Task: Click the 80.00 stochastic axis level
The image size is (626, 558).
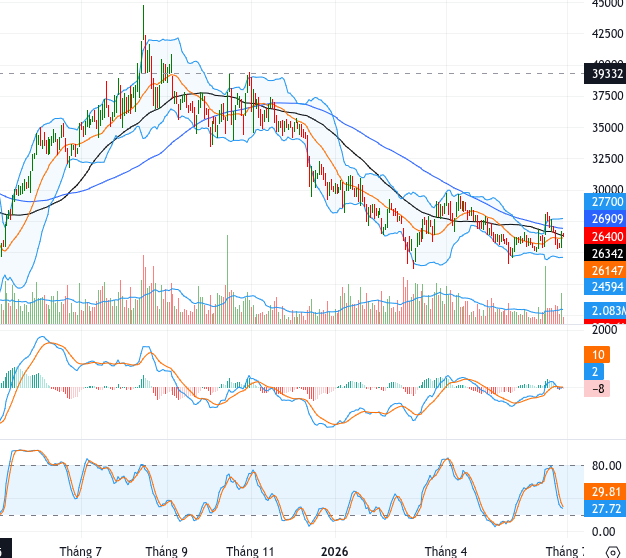Action: tap(606, 466)
